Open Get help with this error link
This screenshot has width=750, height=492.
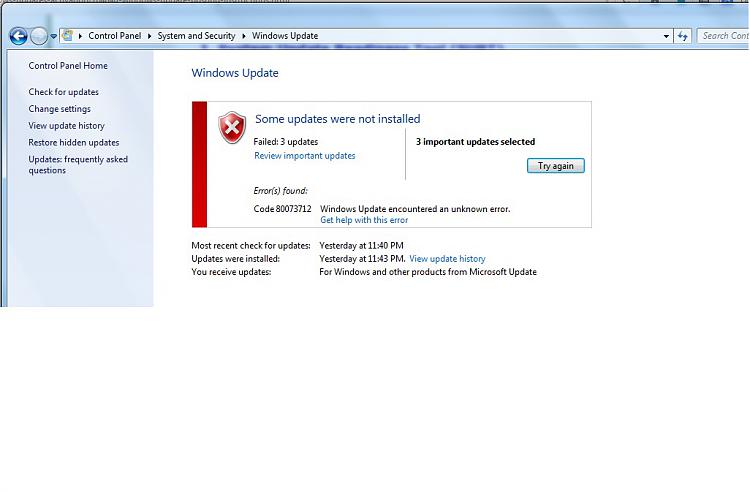[x=364, y=220]
